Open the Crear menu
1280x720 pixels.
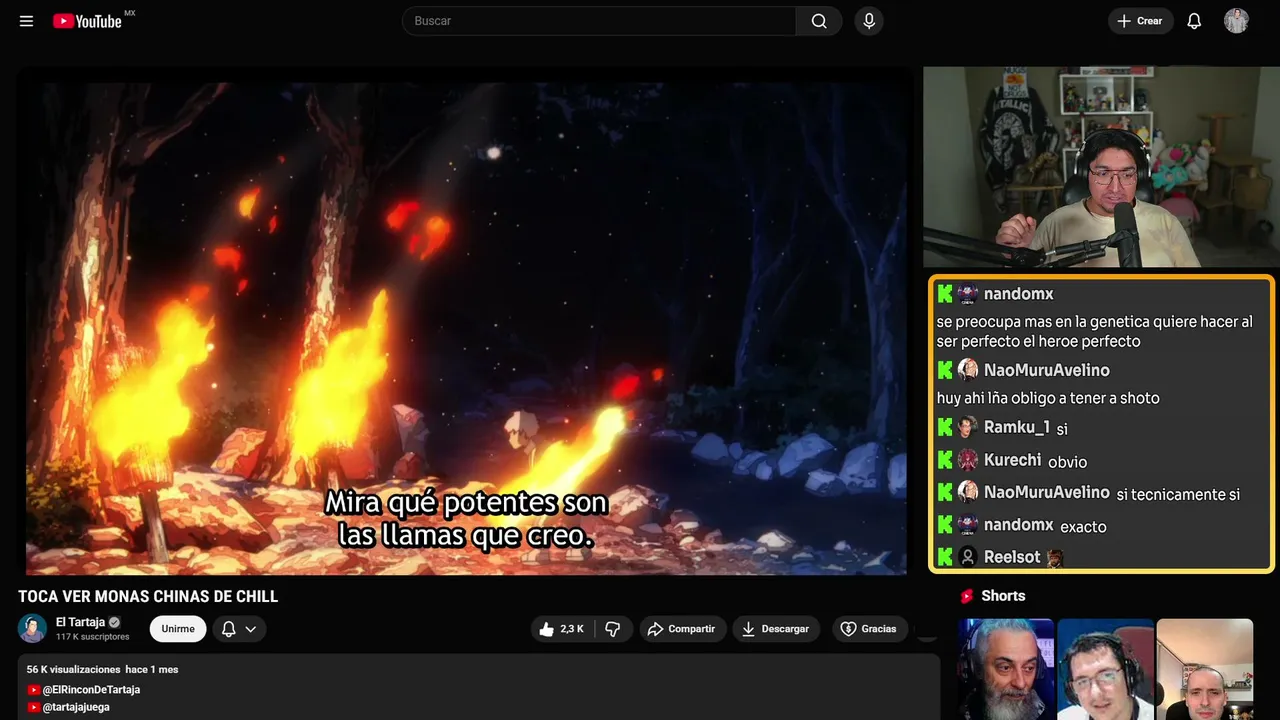click(x=1140, y=21)
